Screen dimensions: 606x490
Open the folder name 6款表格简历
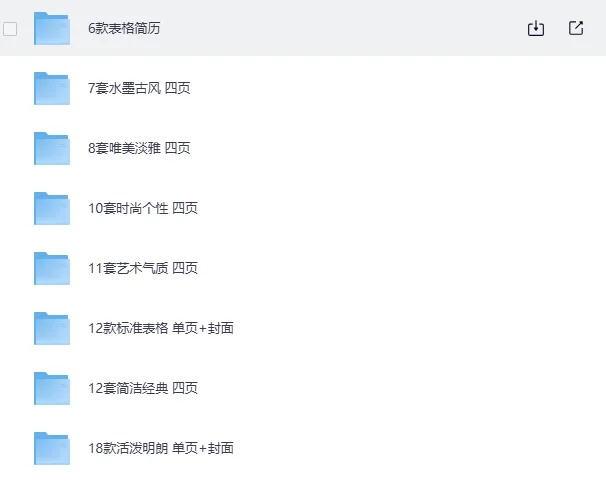pos(124,29)
